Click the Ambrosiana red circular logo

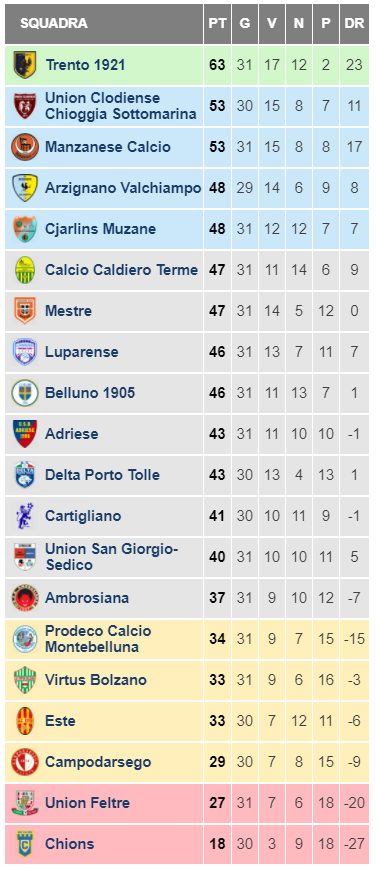[x=25, y=598]
